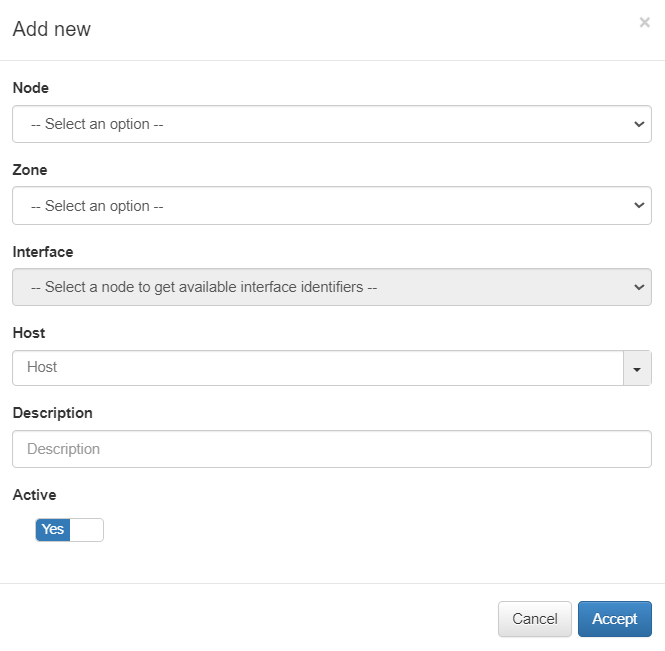The height and width of the screenshot is (651, 665).
Task: Click the Interface field label
Action: [x=42, y=252]
